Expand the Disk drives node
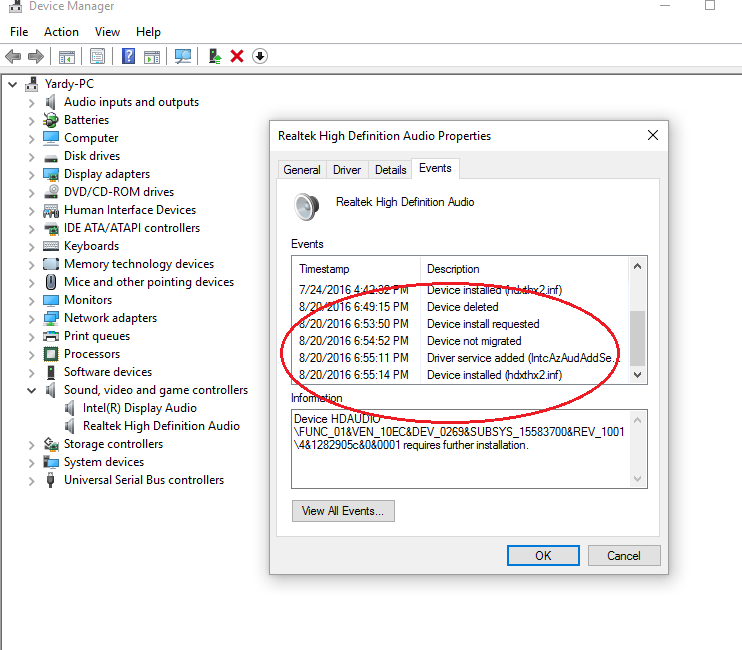The image size is (742, 650). point(32,157)
